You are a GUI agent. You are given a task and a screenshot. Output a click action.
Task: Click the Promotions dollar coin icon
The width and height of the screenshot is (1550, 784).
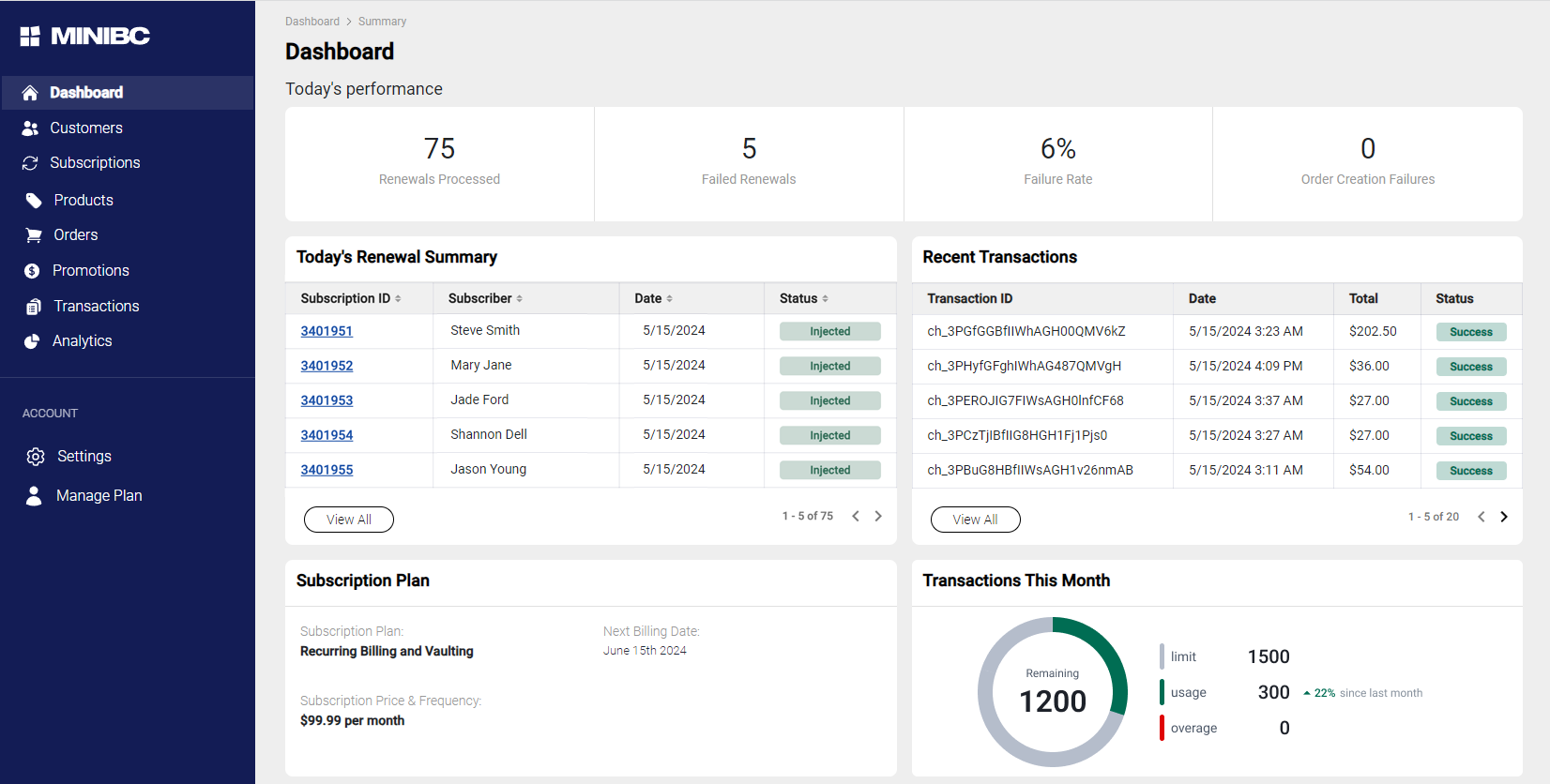coord(32,271)
